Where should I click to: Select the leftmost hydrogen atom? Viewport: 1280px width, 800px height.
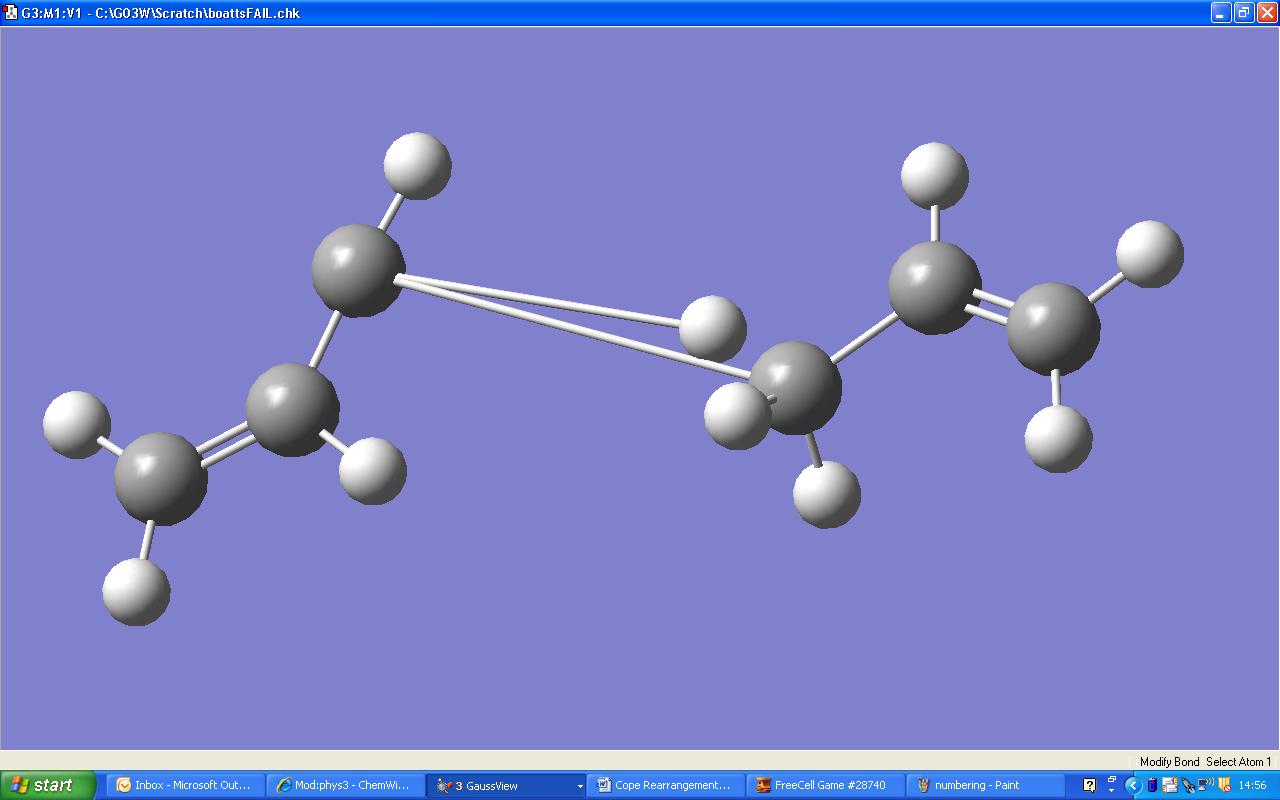click(x=77, y=425)
